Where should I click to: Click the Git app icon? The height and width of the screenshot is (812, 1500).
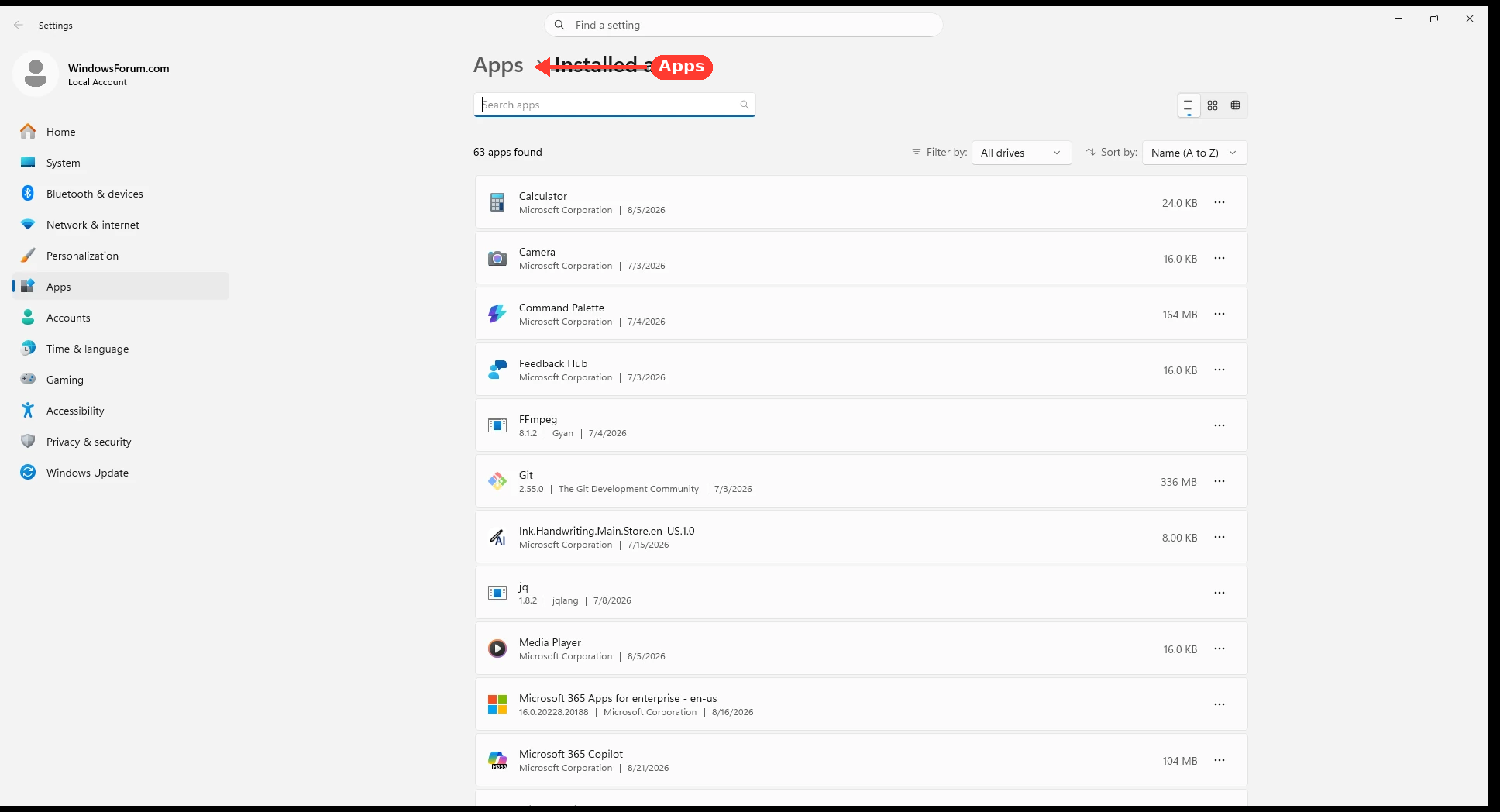tap(497, 481)
